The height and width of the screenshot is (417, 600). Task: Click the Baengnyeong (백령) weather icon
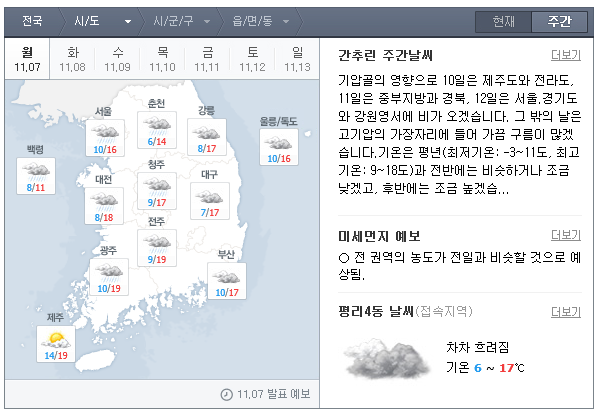(36, 171)
